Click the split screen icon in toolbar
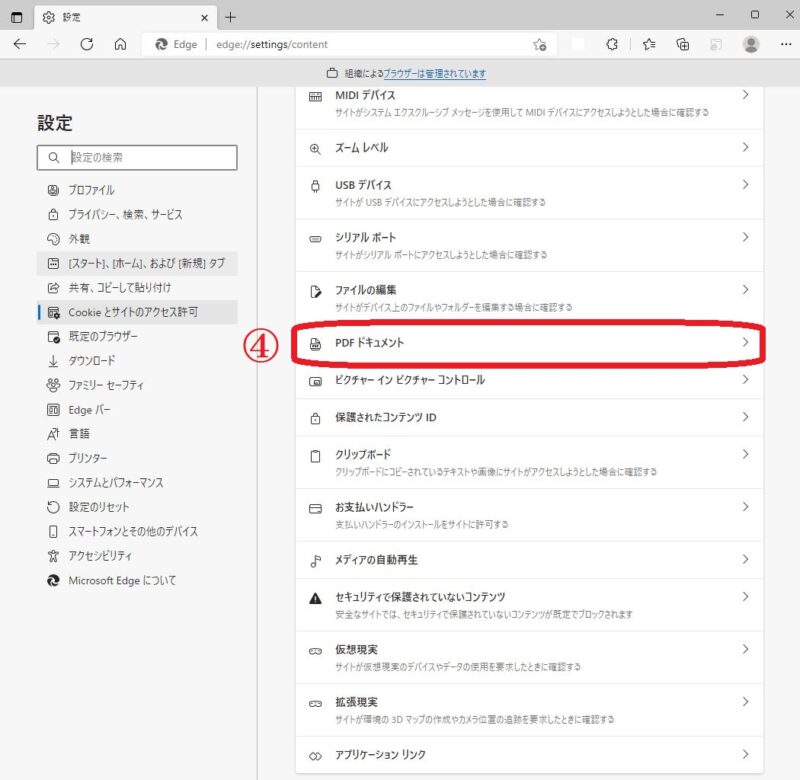The height and width of the screenshot is (780, 800). 716,44
